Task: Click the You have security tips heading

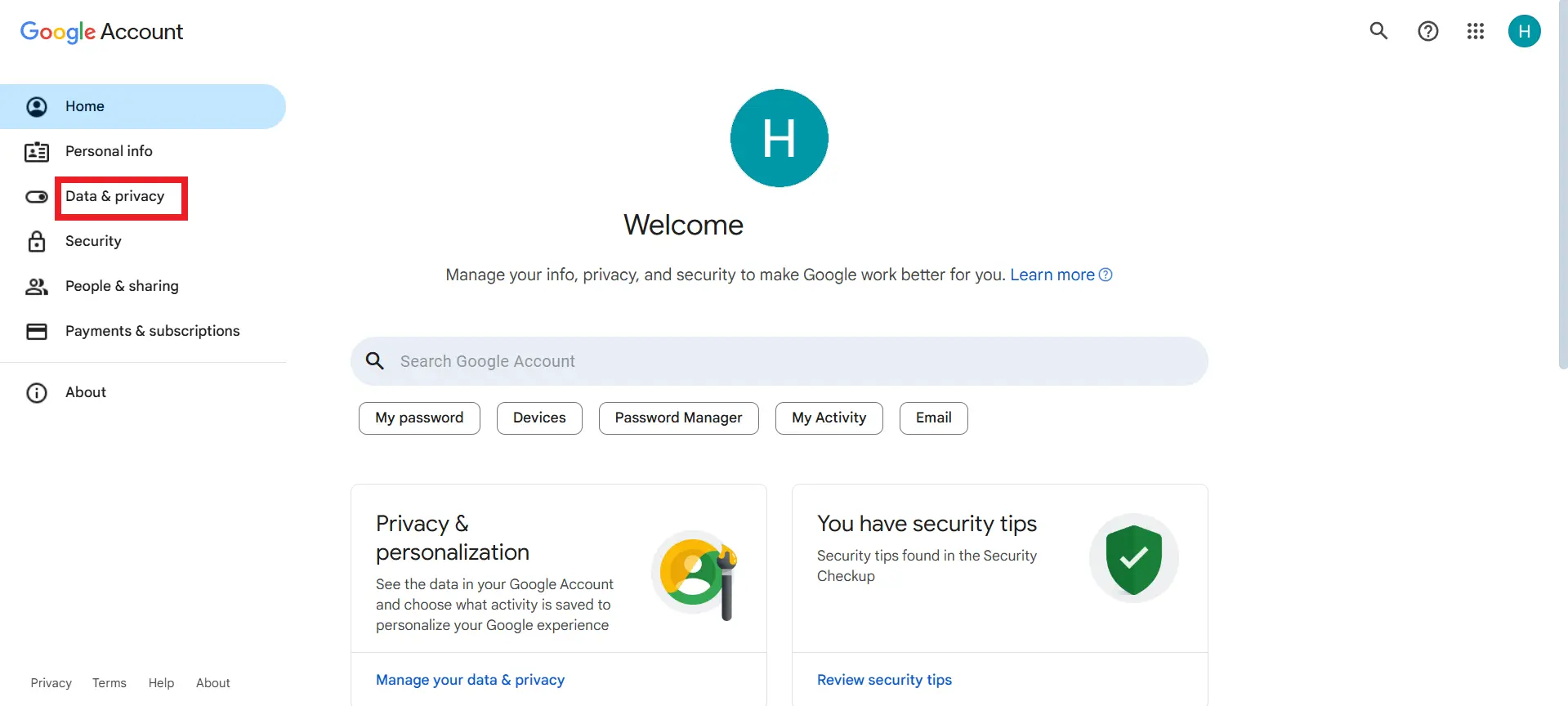Action: click(x=927, y=524)
